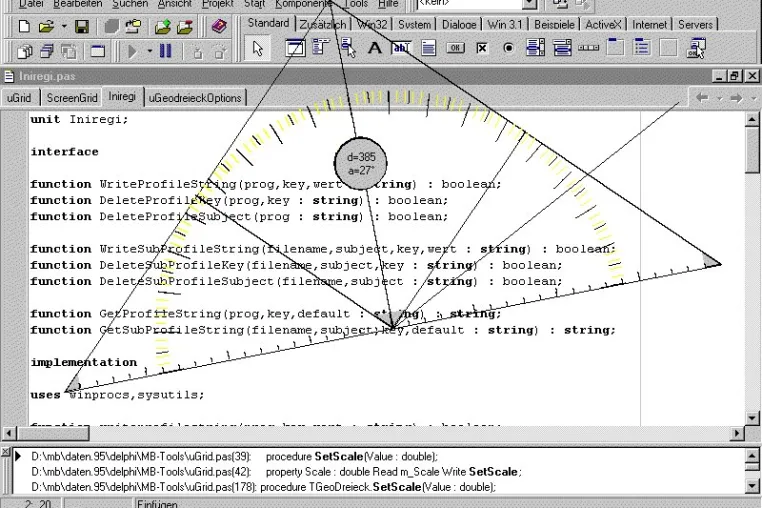This screenshot has height=508, width=762.
Task: Click the editor horizontal scroll-right arrow
Action: [738, 433]
